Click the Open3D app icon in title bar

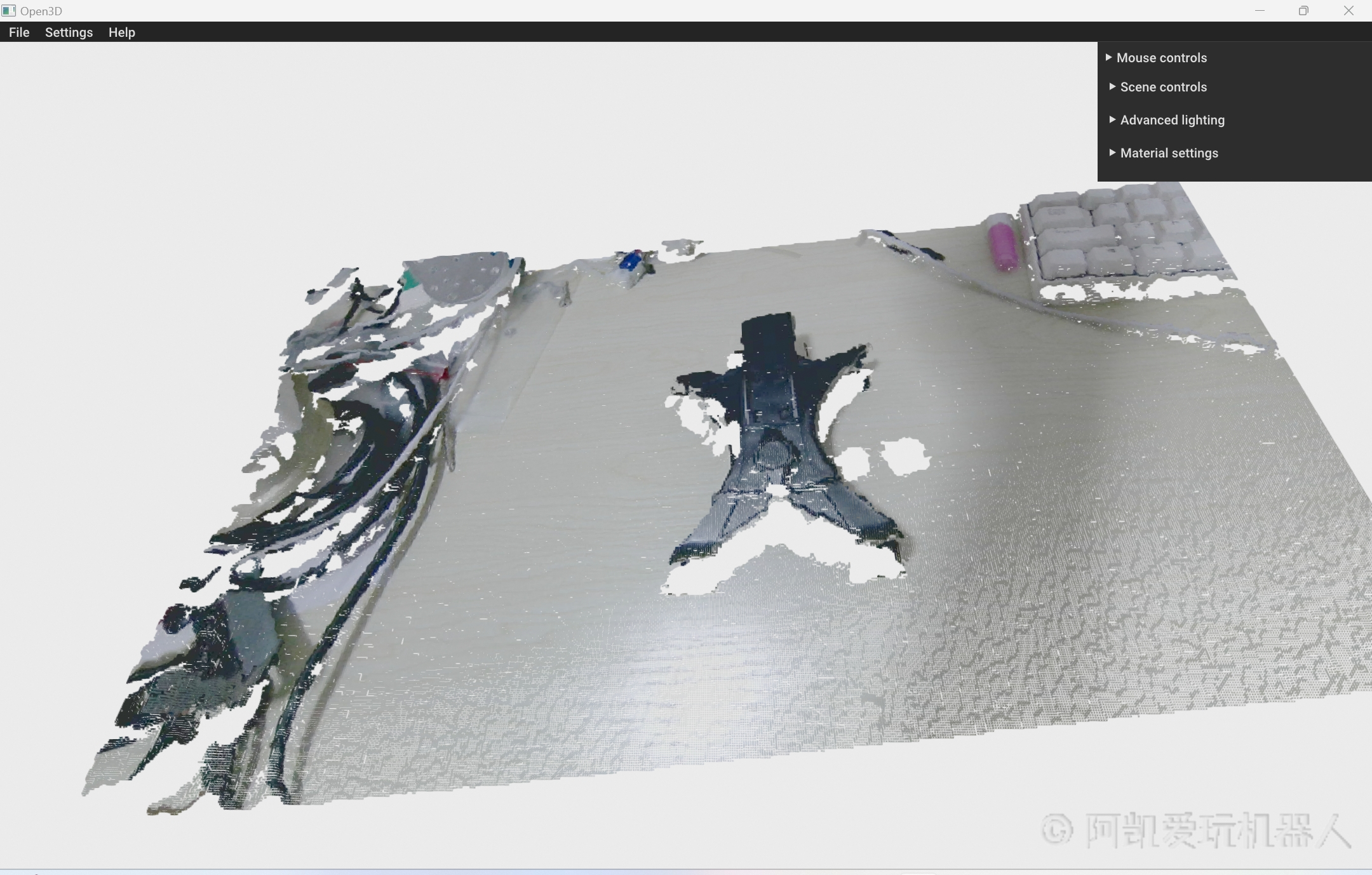click(x=8, y=11)
